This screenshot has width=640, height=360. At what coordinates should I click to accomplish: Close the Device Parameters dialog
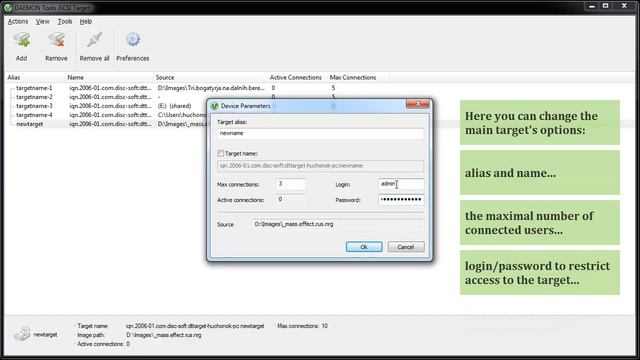pyautogui.click(x=418, y=104)
